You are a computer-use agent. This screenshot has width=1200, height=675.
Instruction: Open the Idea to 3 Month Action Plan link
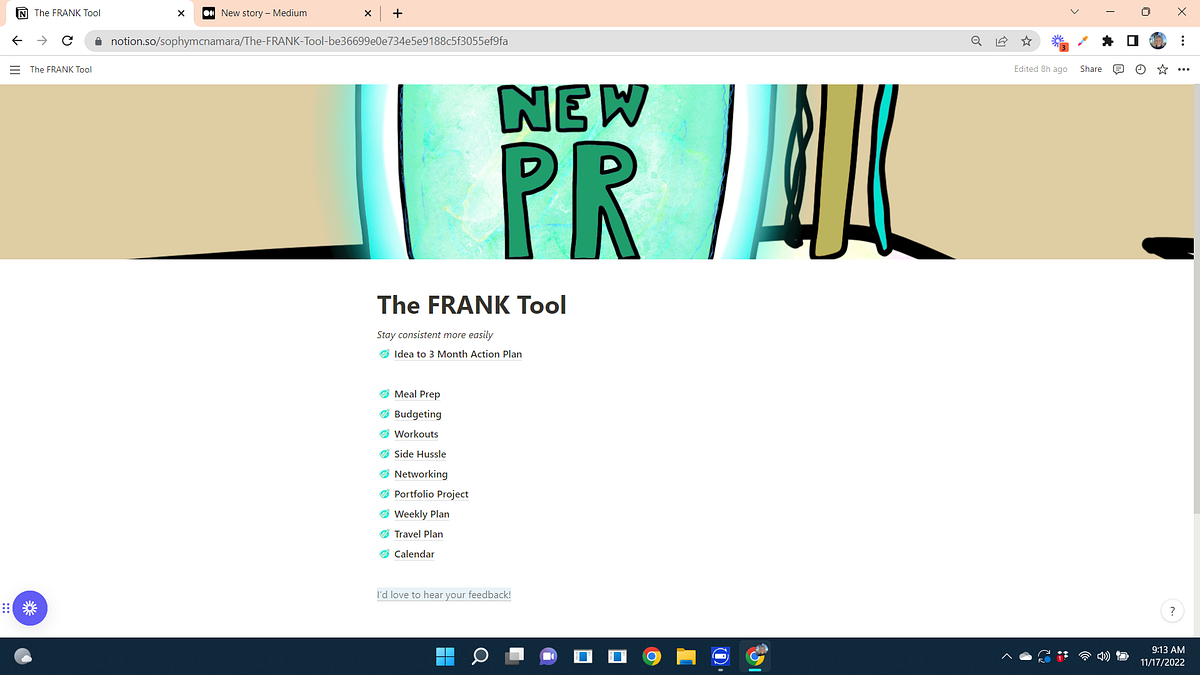coord(456,354)
